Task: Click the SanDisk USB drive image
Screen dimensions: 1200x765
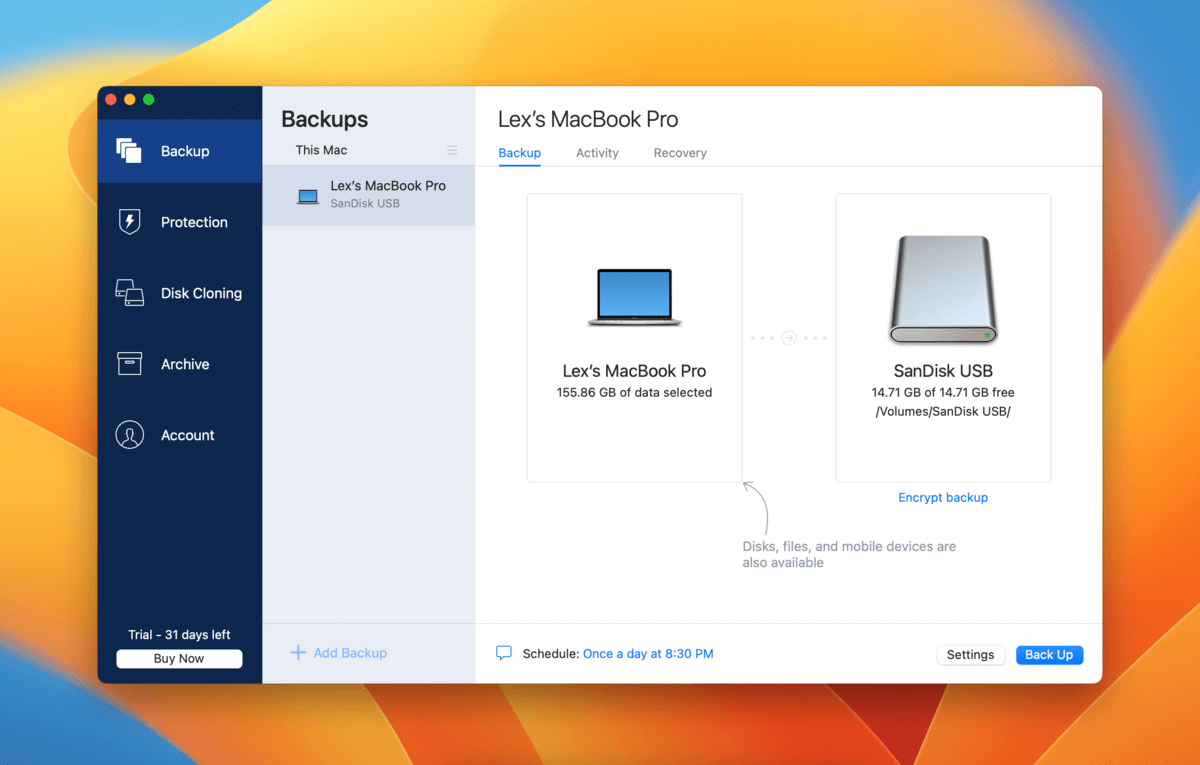Action: click(942, 290)
